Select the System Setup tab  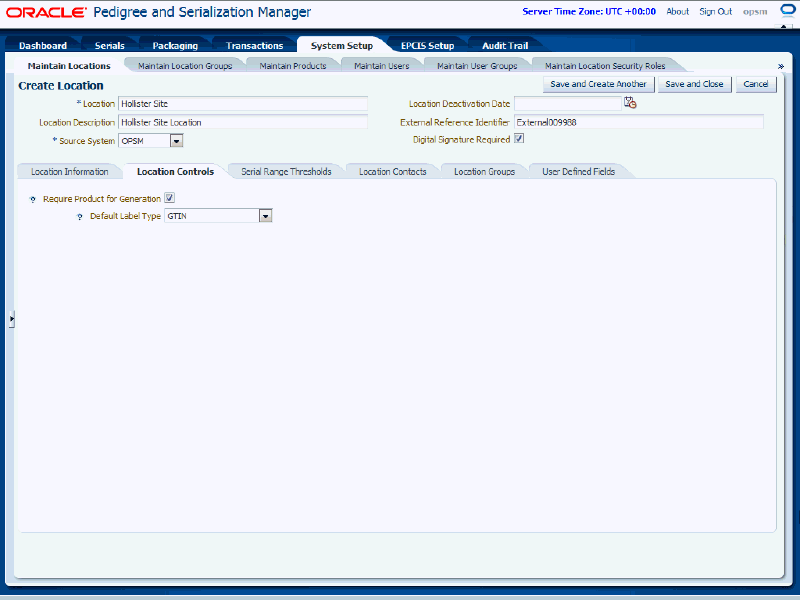point(342,45)
